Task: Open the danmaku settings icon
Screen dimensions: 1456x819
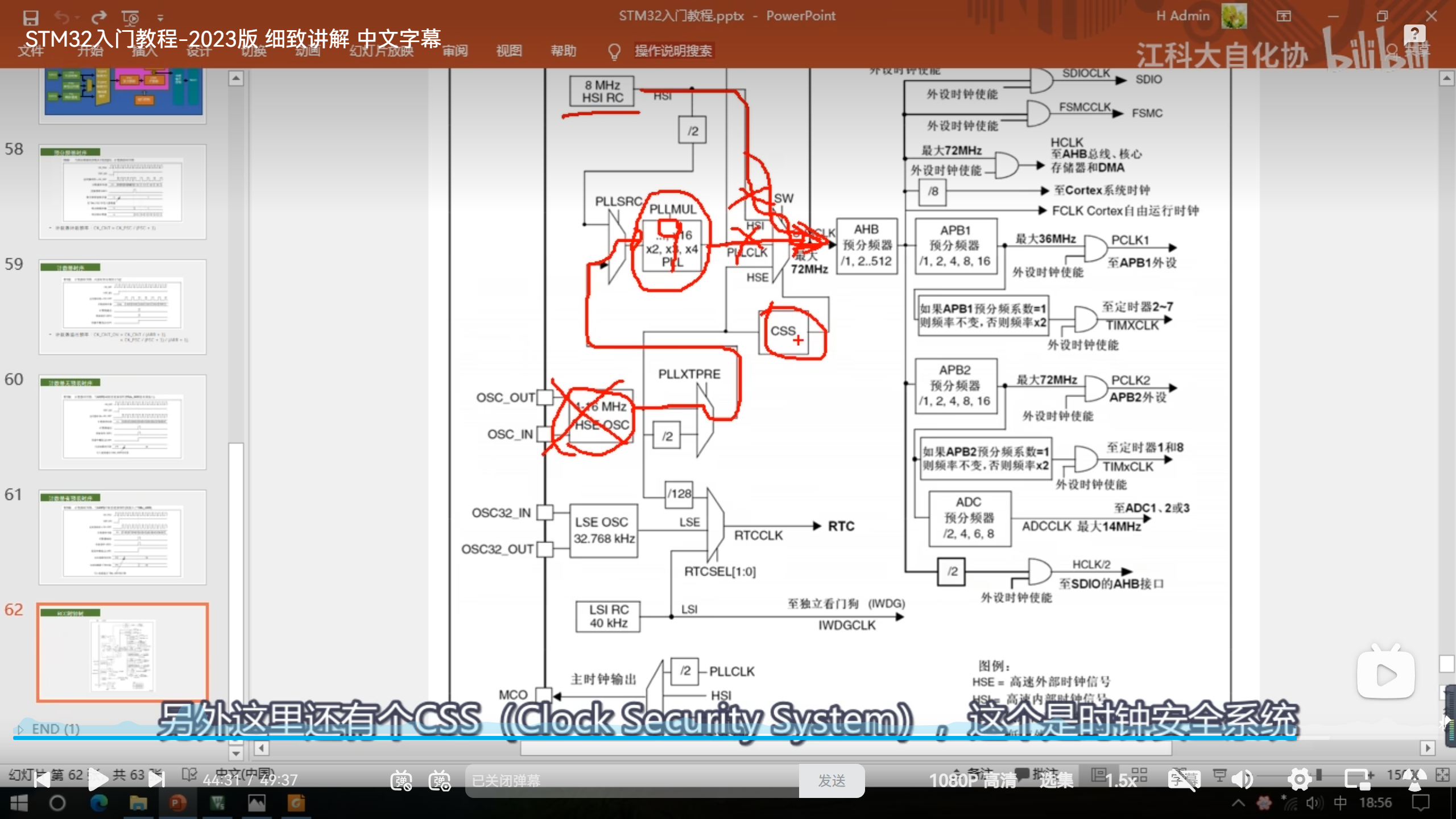Action: [x=440, y=780]
